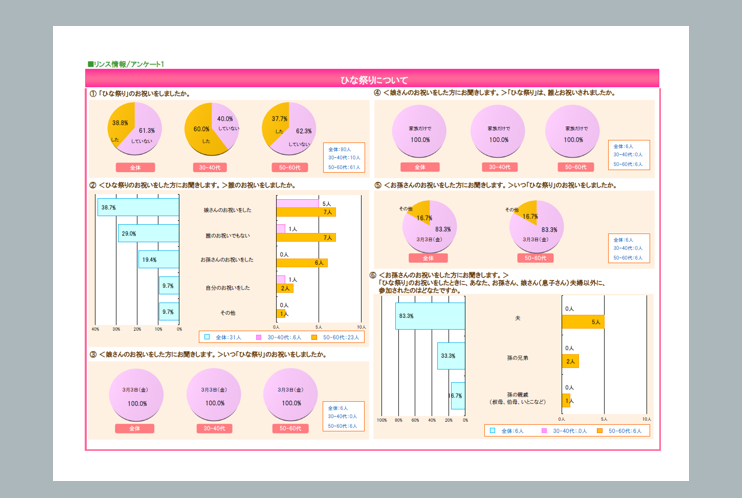
Task: Select the 娘さんのお祝いをした row label
Action: click(x=228, y=210)
